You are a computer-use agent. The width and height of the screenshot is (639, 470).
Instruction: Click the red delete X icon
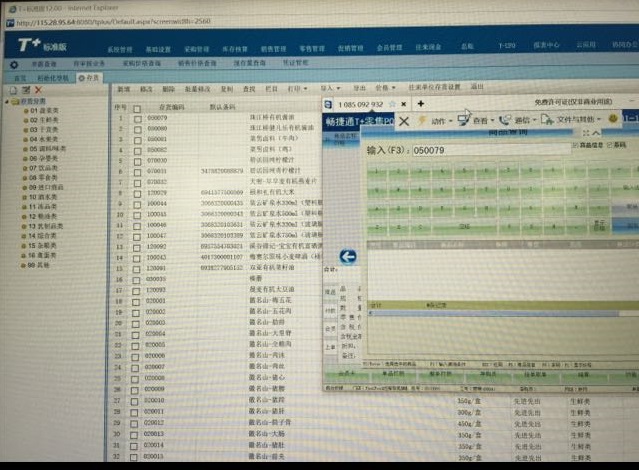[38, 90]
